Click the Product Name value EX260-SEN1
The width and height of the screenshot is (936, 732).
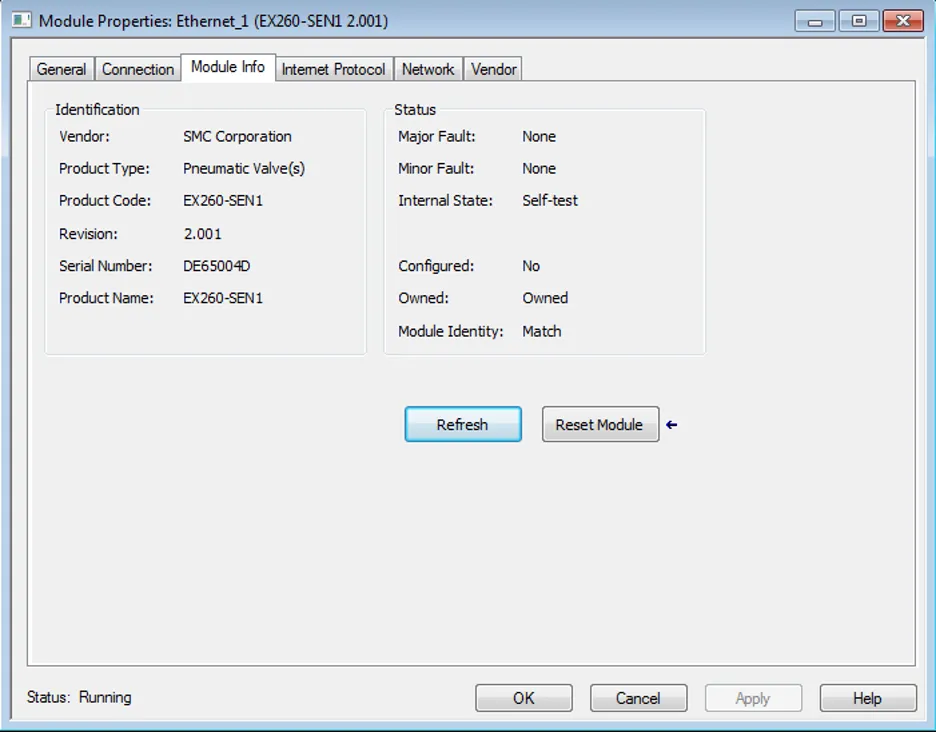click(223, 298)
